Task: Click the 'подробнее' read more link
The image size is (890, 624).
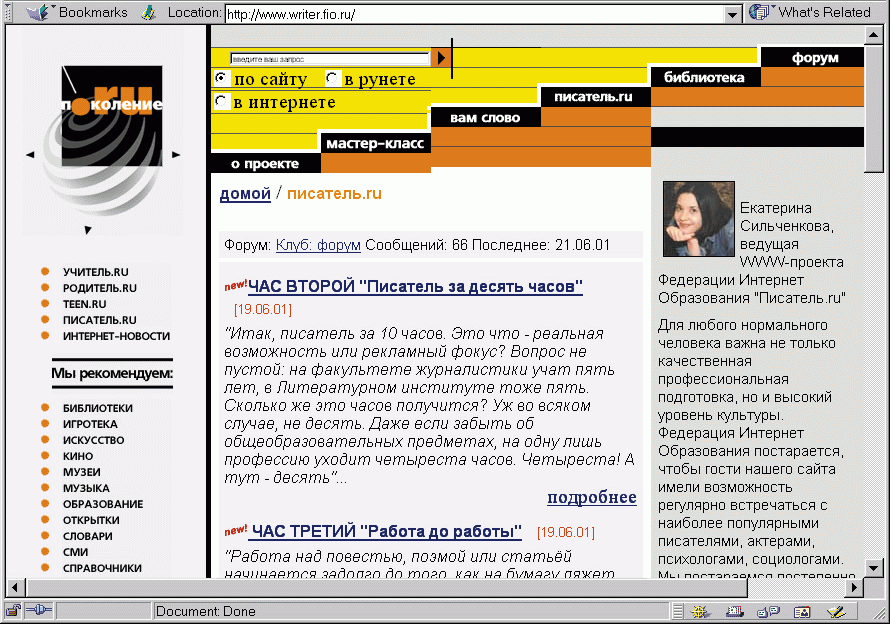Action: tap(591, 498)
